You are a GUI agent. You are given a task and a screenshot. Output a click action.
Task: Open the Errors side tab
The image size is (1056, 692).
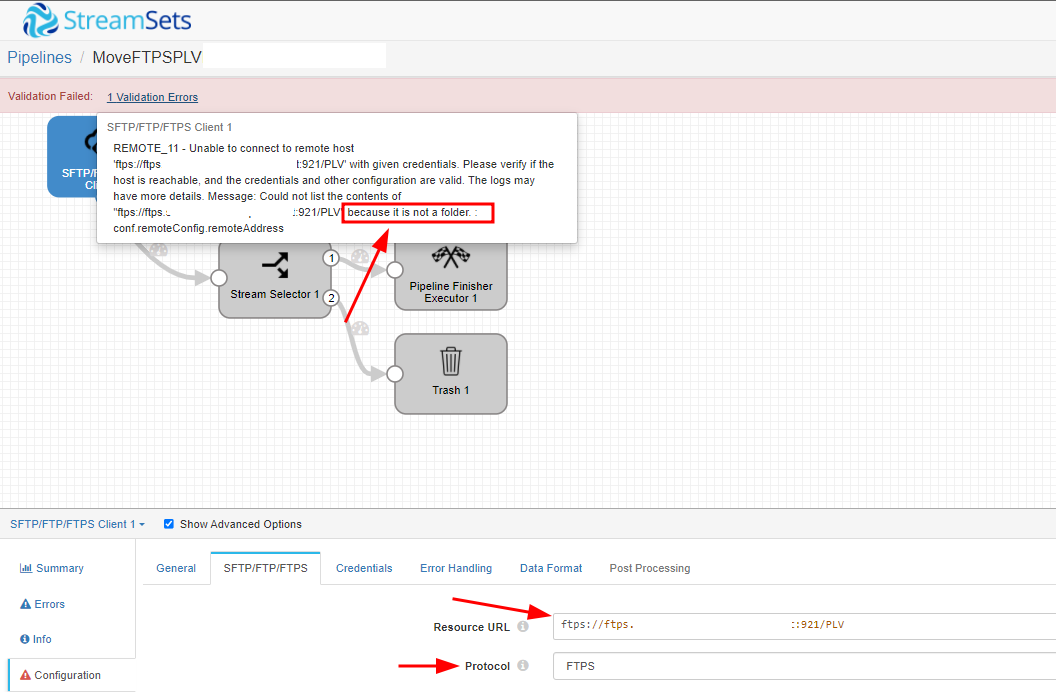click(x=42, y=604)
